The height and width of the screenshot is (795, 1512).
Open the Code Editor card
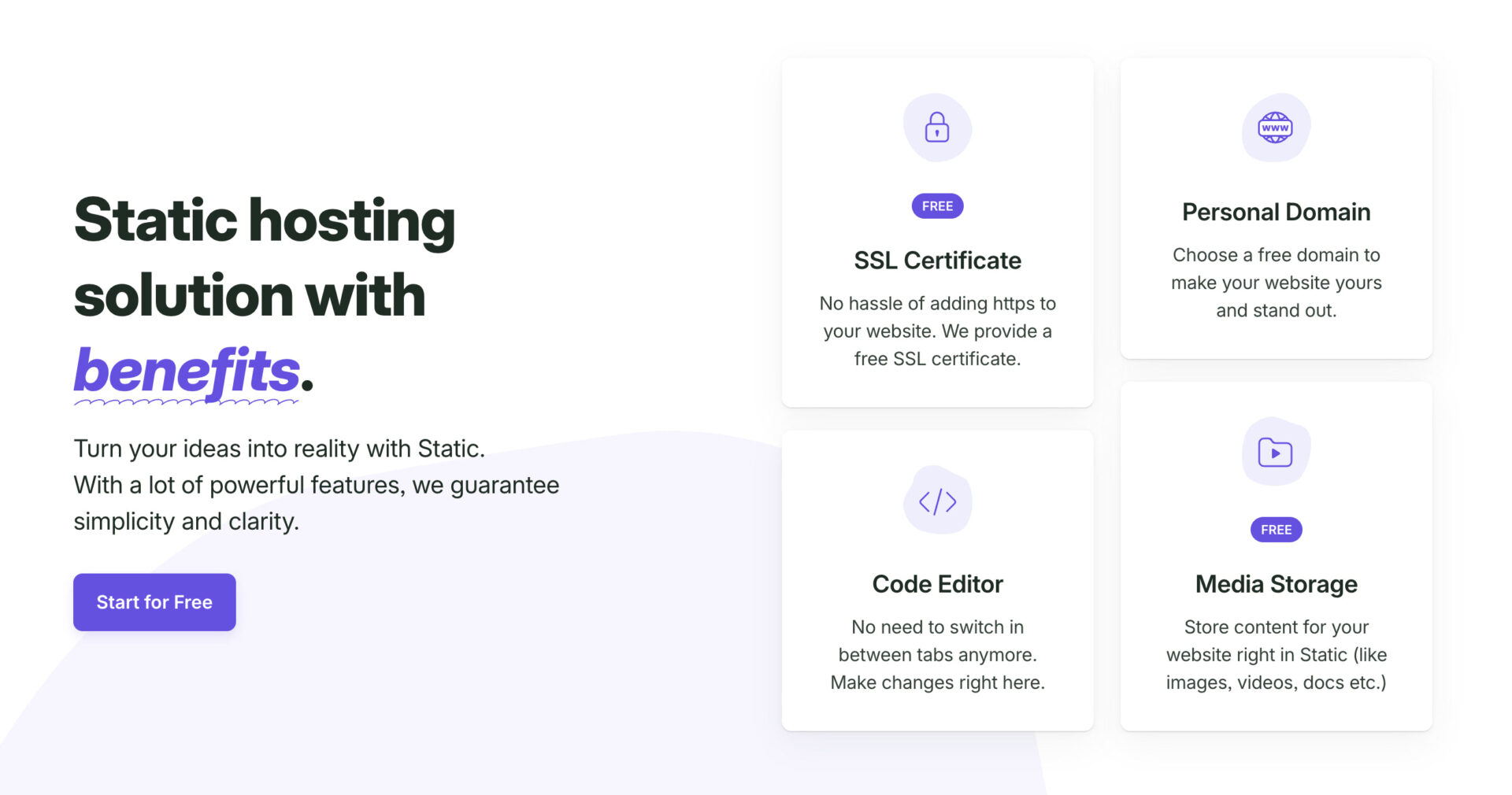point(937,579)
